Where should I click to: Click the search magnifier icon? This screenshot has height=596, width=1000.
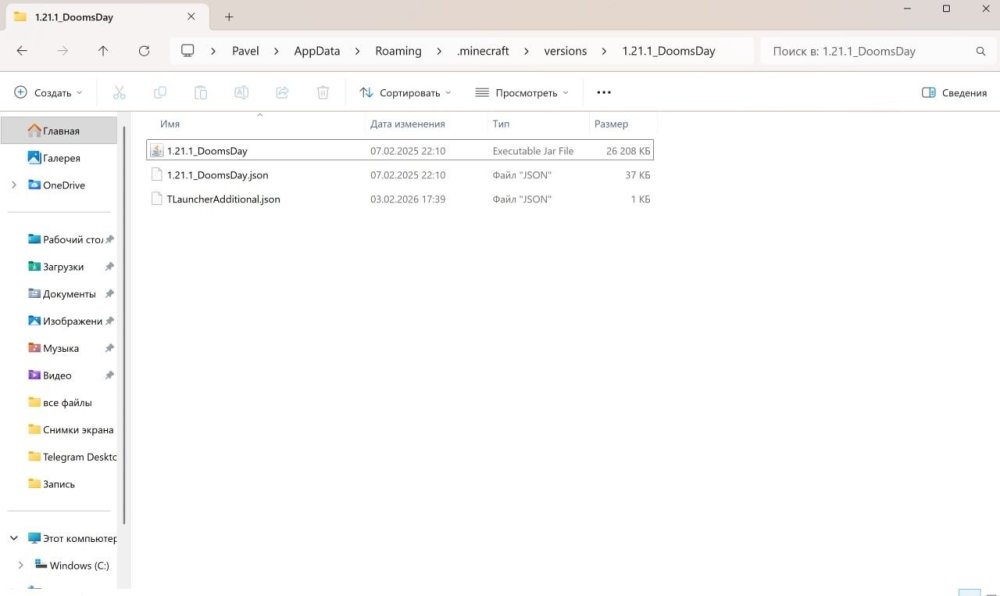click(981, 51)
